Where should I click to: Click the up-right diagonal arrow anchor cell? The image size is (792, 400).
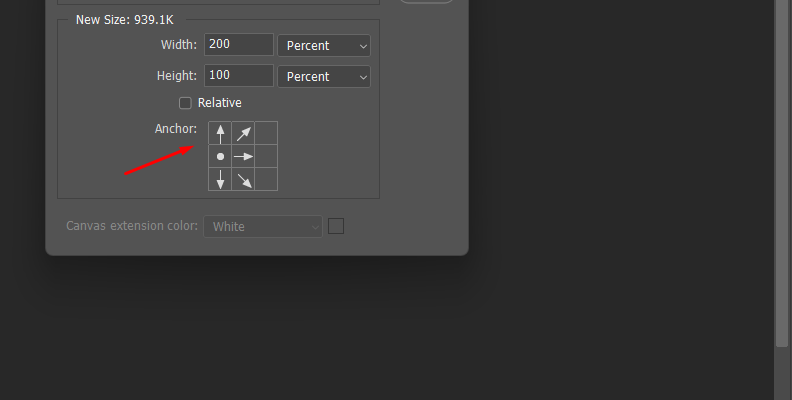pos(243,133)
